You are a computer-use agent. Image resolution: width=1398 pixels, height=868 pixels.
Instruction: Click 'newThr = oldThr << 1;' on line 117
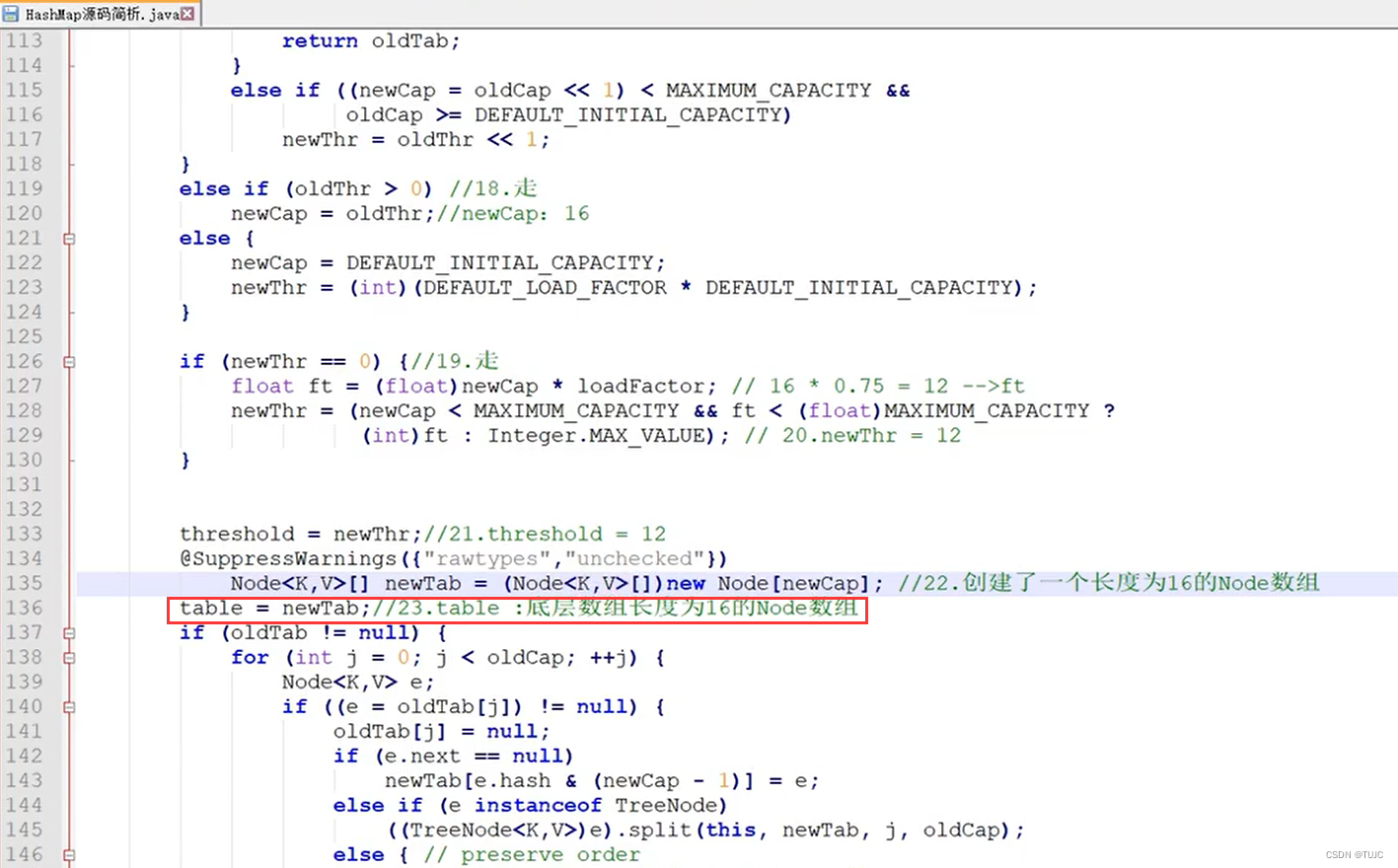pos(415,140)
